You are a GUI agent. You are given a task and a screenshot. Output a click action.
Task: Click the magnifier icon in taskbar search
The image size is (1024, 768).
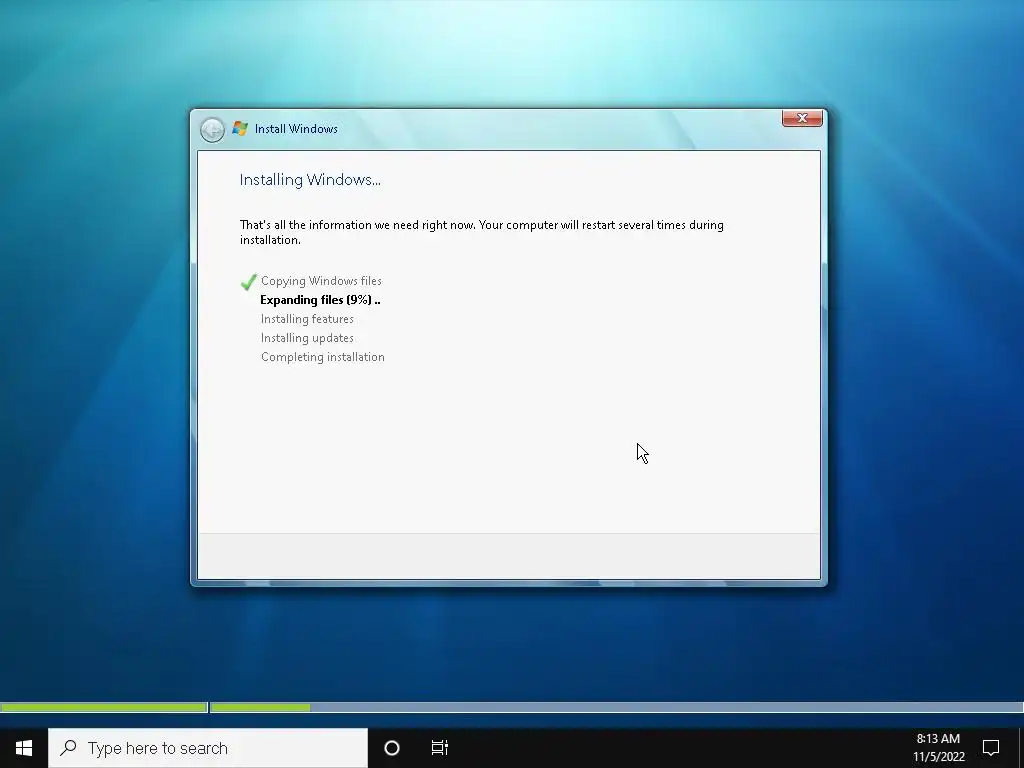(x=68, y=748)
